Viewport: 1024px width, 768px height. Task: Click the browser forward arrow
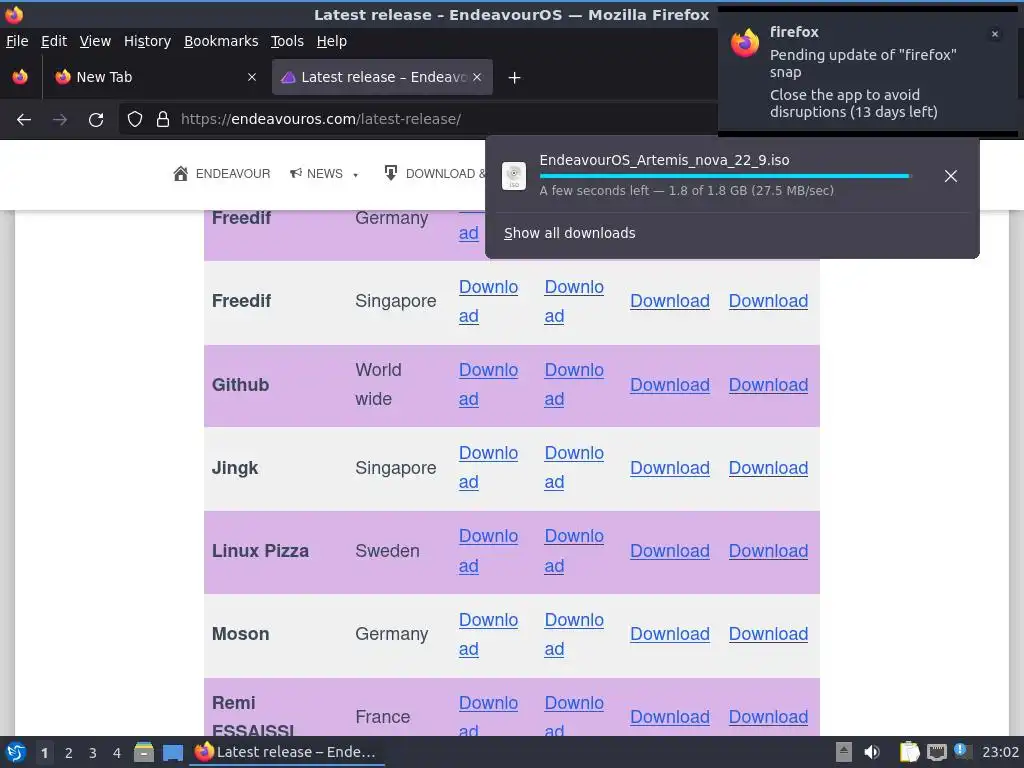60,120
